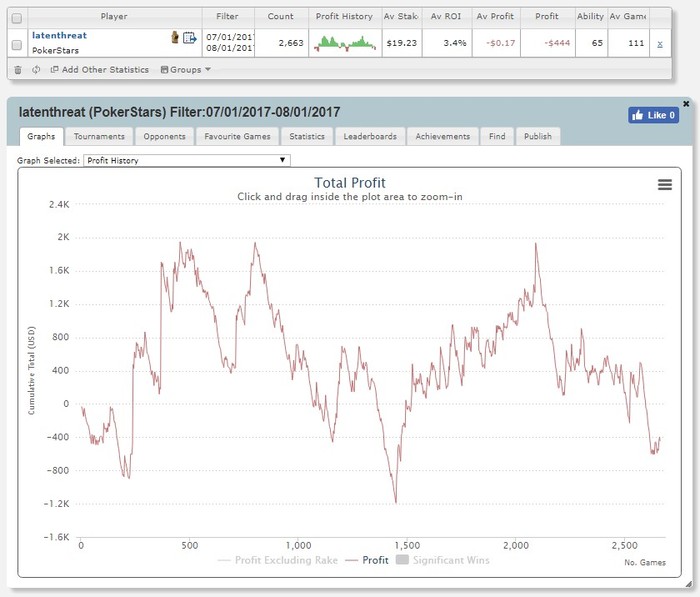This screenshot has width=700, height=597.
Task: Click the Filter column header
Action: tap(228, 17)
